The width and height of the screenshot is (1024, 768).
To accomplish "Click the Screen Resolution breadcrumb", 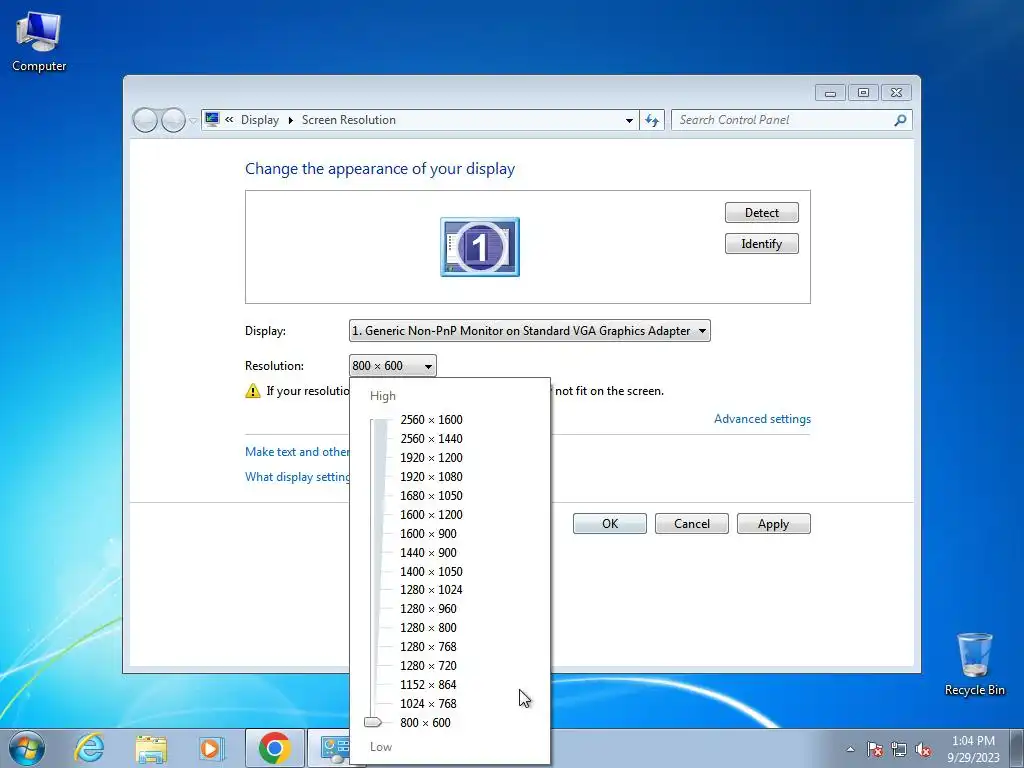I will click(349, 120).
